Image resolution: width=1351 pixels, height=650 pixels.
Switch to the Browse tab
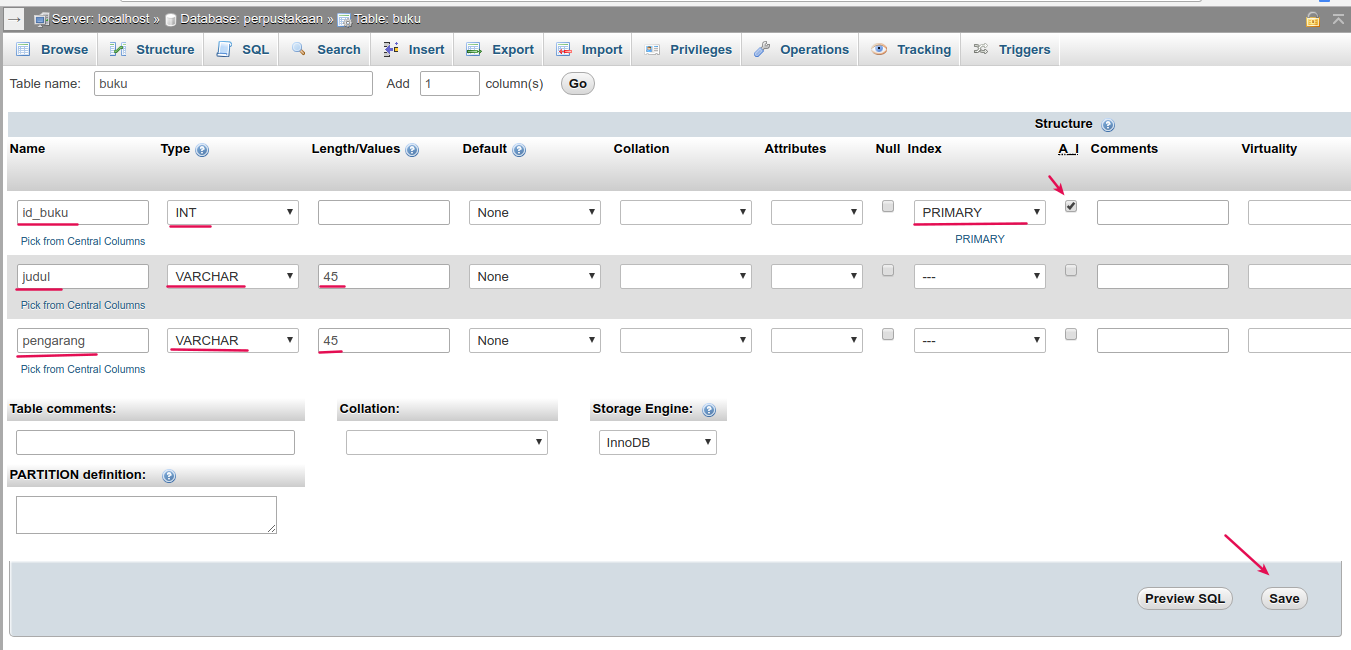point(52,49)
